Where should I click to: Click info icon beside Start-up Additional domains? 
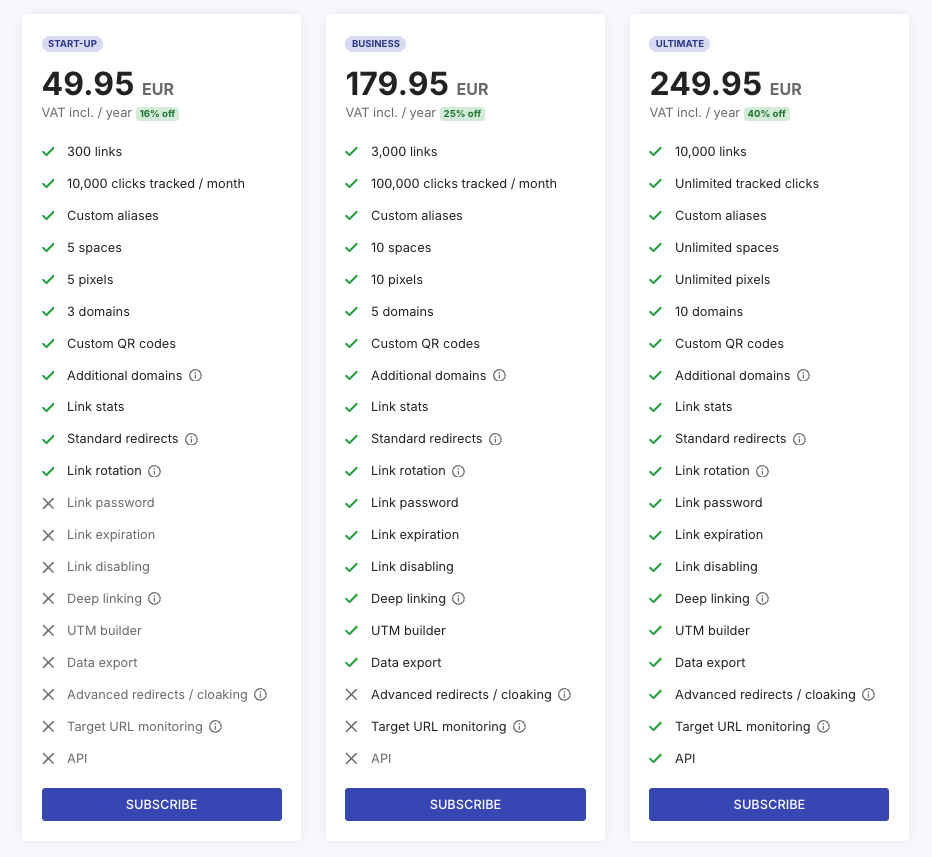pyautogui.click(x=196, y=376)
